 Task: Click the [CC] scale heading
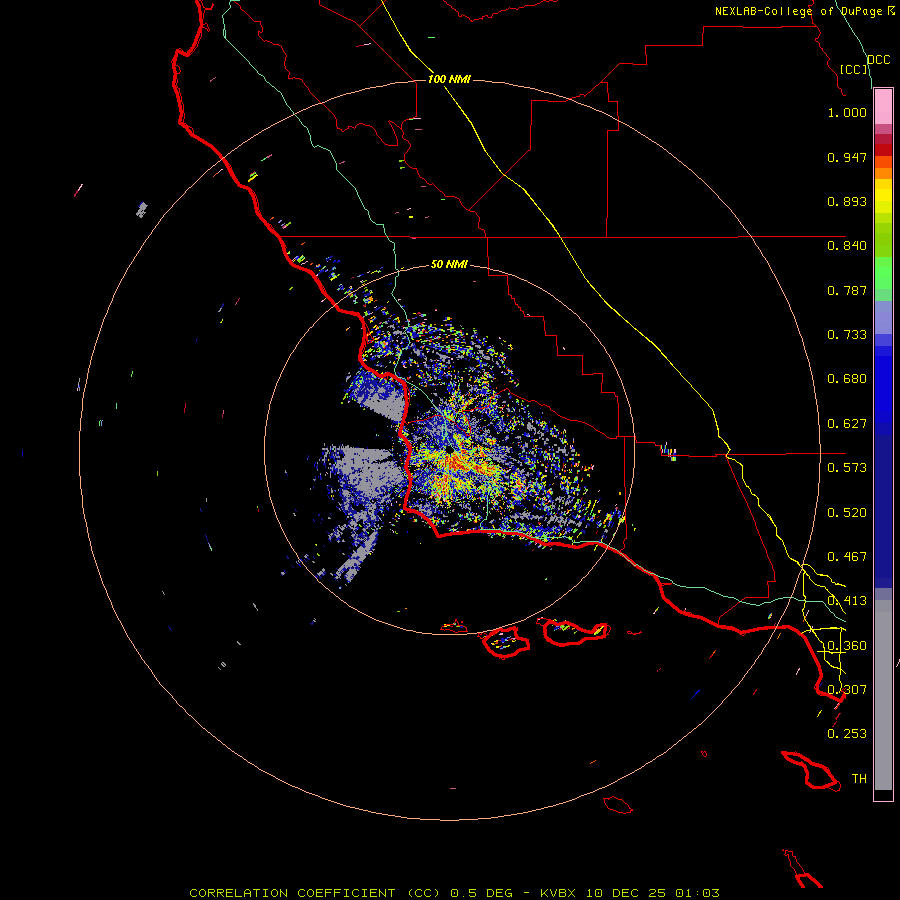tap(854, 69)
